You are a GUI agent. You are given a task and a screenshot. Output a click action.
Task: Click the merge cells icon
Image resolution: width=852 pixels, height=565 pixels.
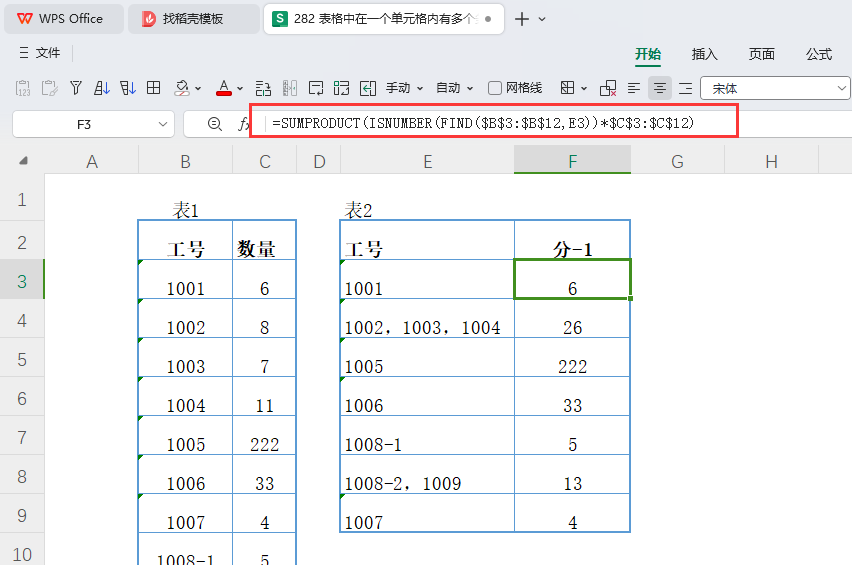342,88
